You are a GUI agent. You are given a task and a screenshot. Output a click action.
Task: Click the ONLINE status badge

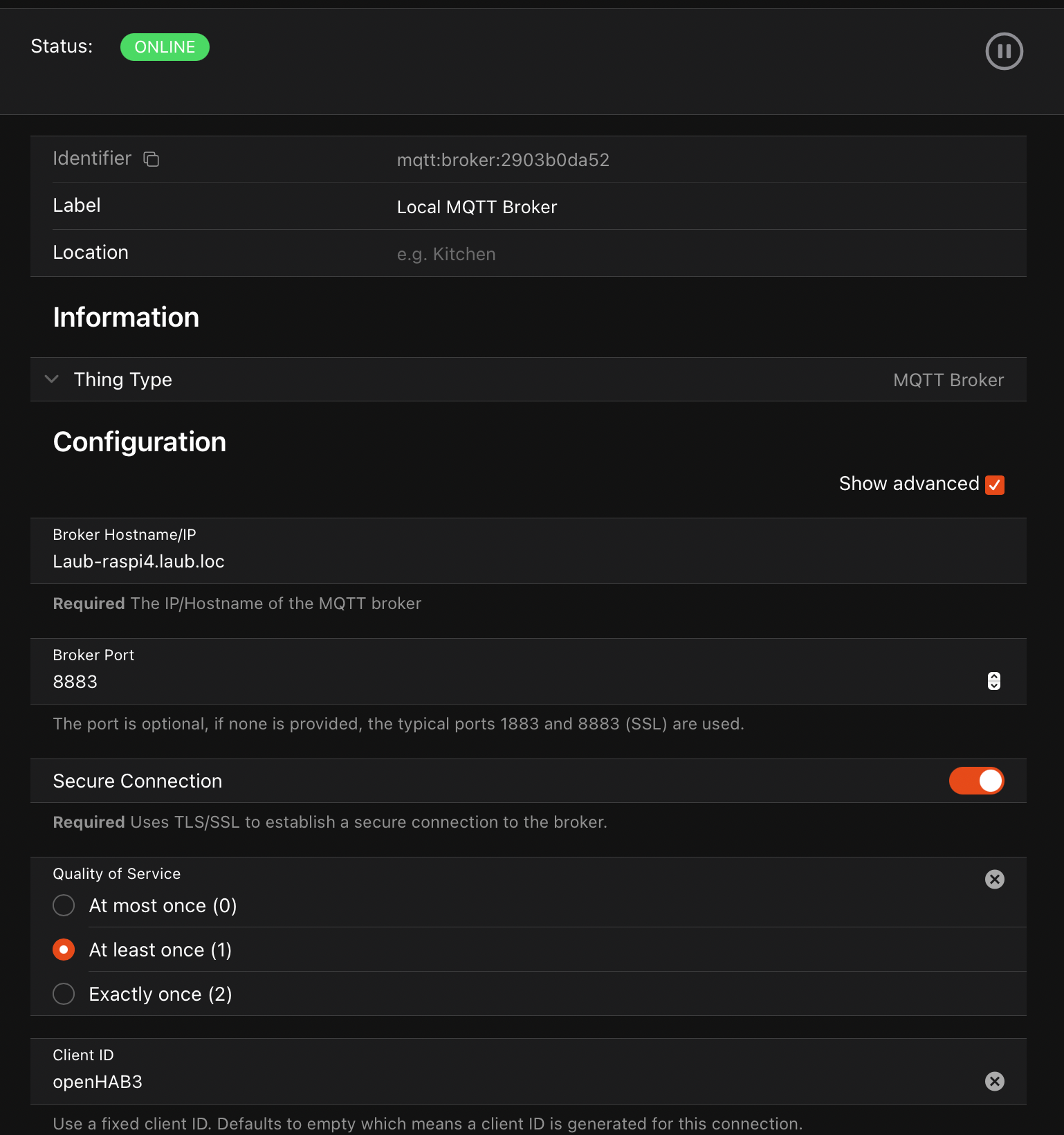pos(165,47)
